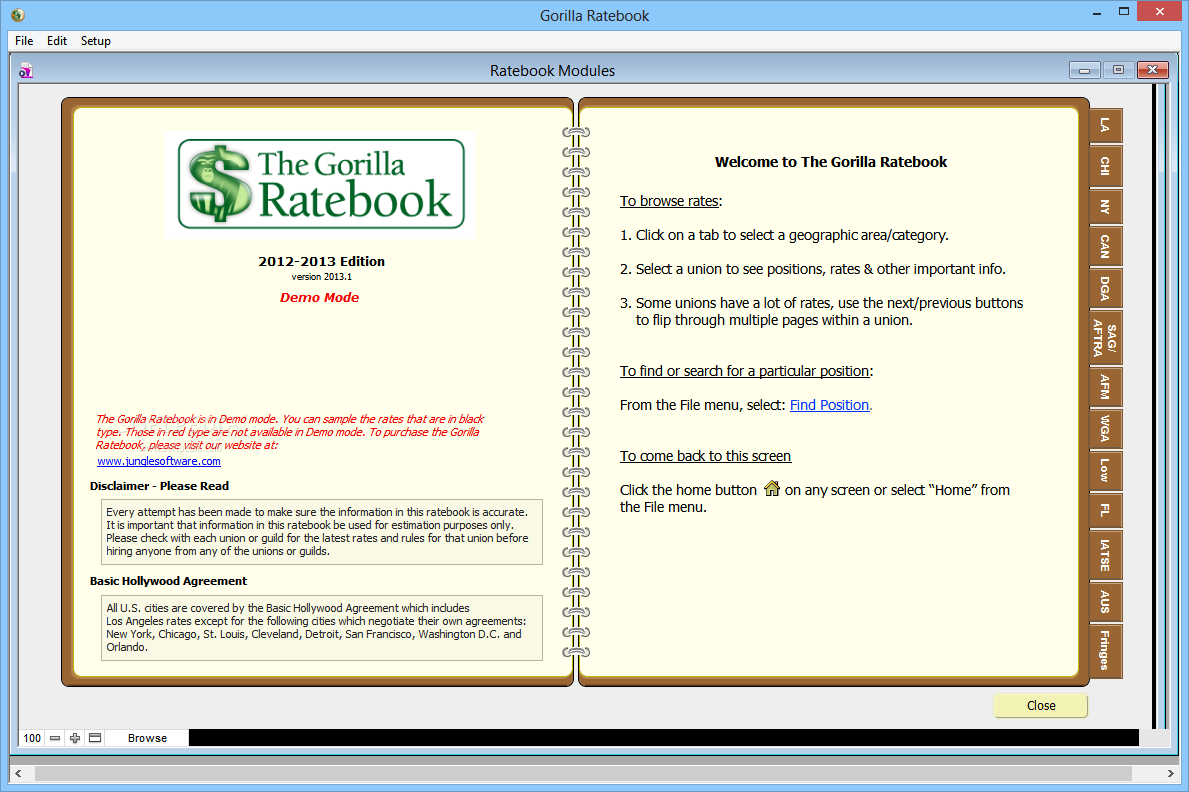Close the Ratebook Modules inner window
1189x792 pixels.
point(1153,70)
